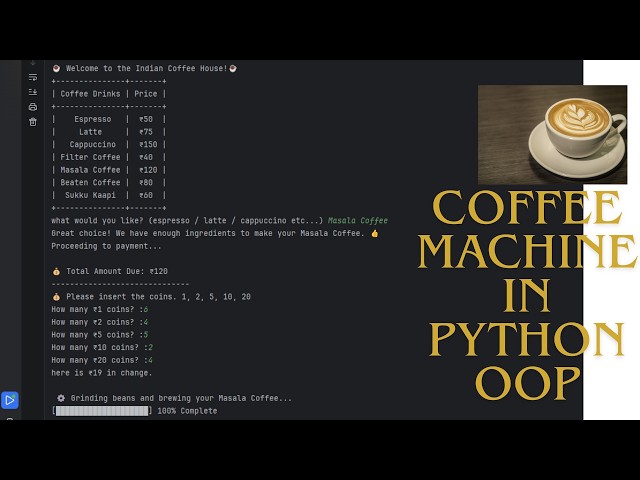Open the Run tool window button

[x=9, y=400]
